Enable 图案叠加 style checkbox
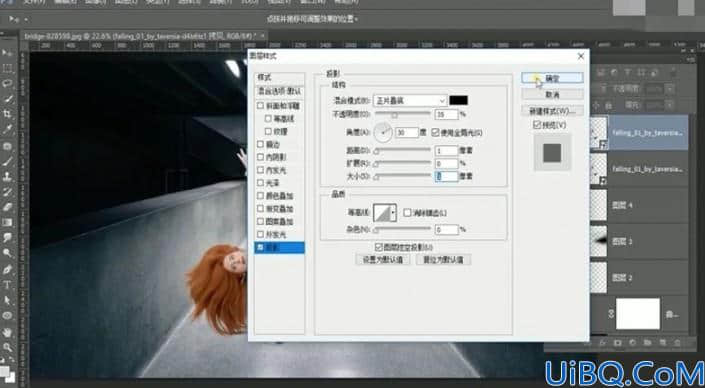 pyautogui.click(x=260, y=221)
